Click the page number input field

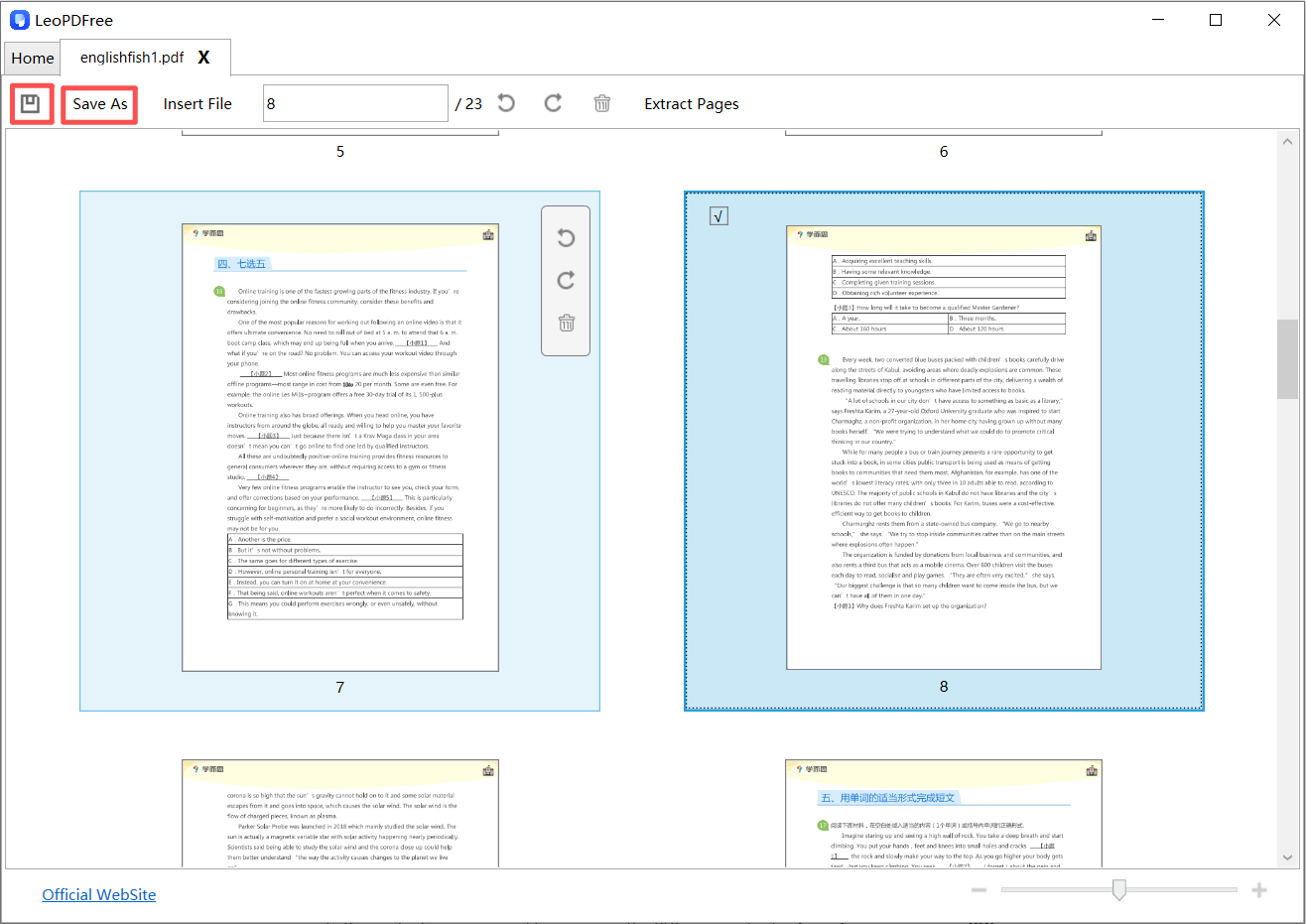354,103
